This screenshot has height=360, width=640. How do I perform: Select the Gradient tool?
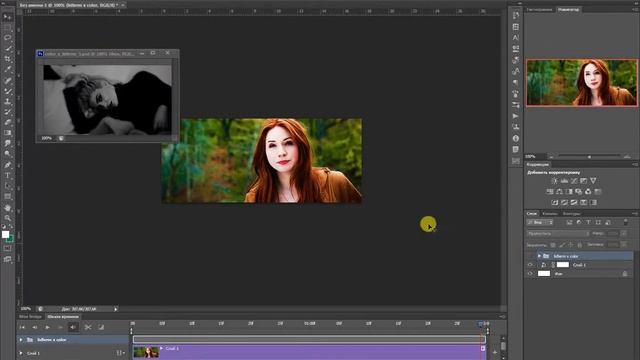point(7,133)
